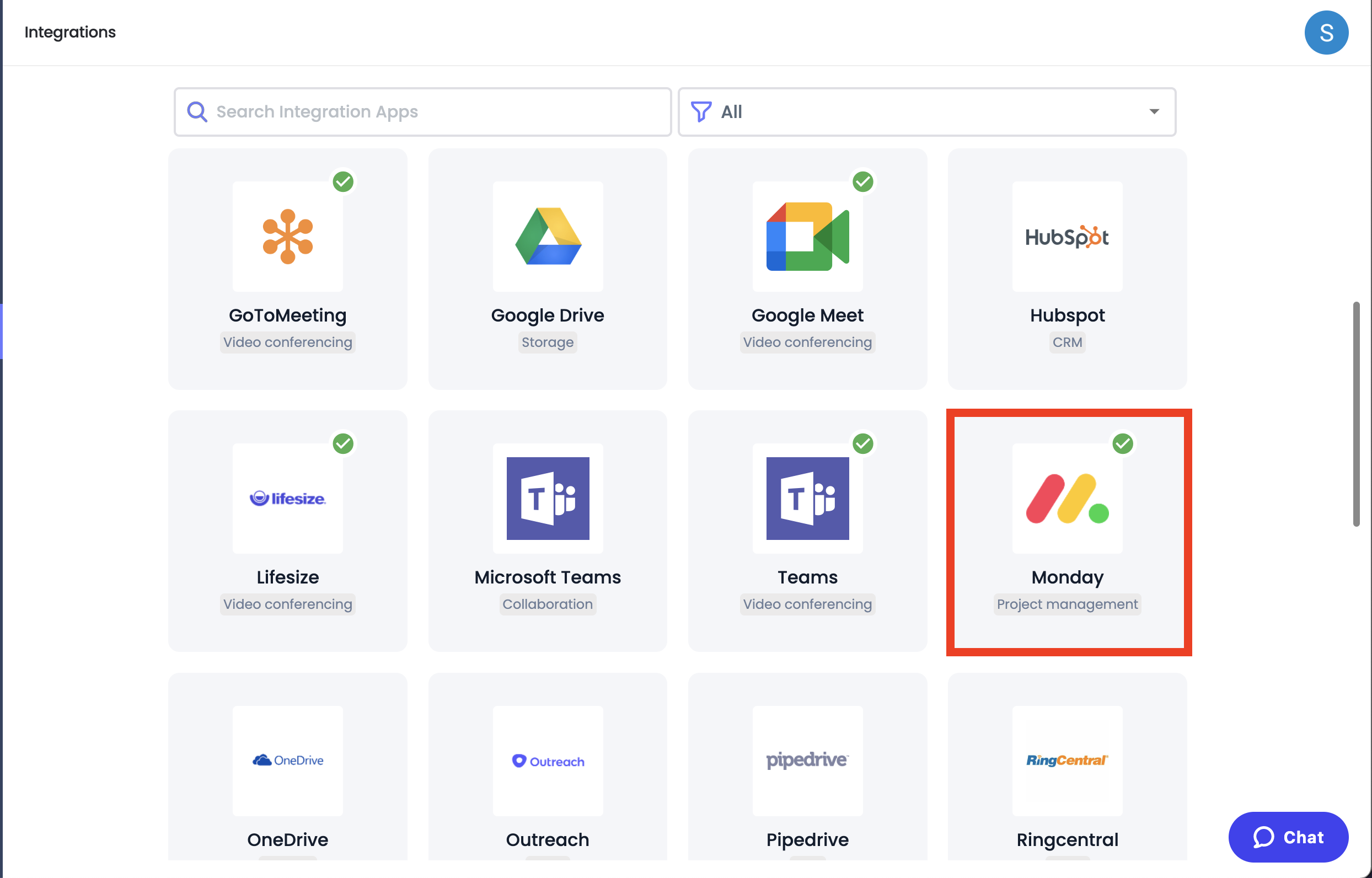Screen dimensions: 1372x878
Task: Click the Microsoft Teams card title
Action: pyautogui.click(x=548, y=577)
